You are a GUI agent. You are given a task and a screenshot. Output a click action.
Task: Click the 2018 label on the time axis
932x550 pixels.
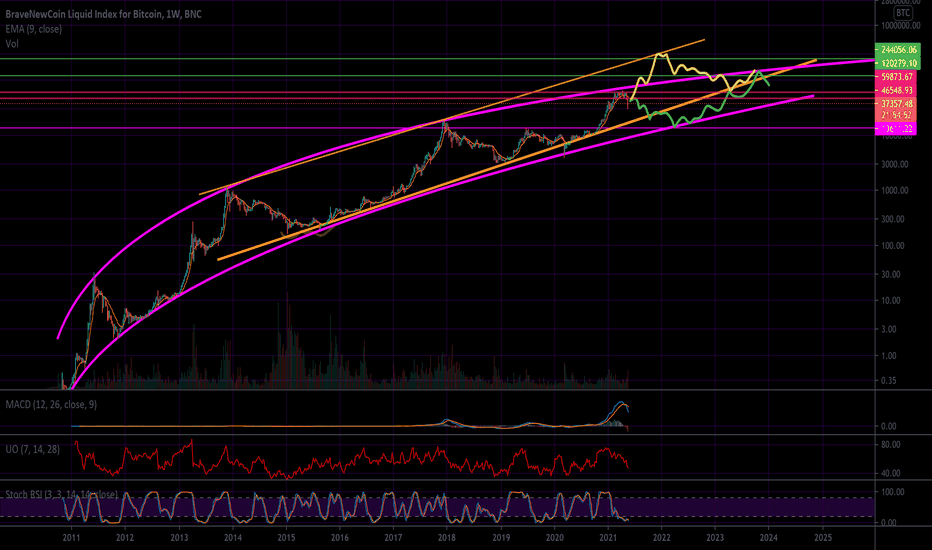[447, 538]
